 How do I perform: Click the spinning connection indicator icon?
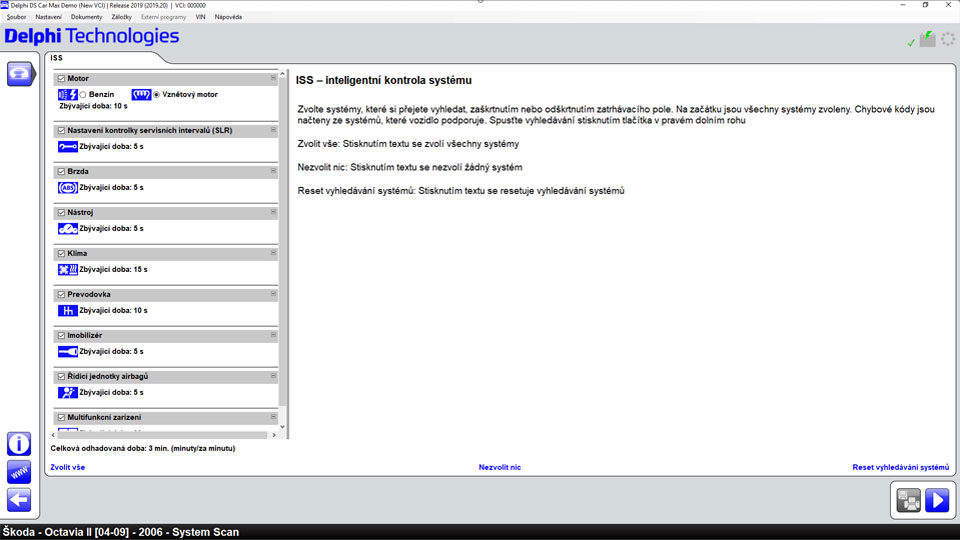point(948,39)
